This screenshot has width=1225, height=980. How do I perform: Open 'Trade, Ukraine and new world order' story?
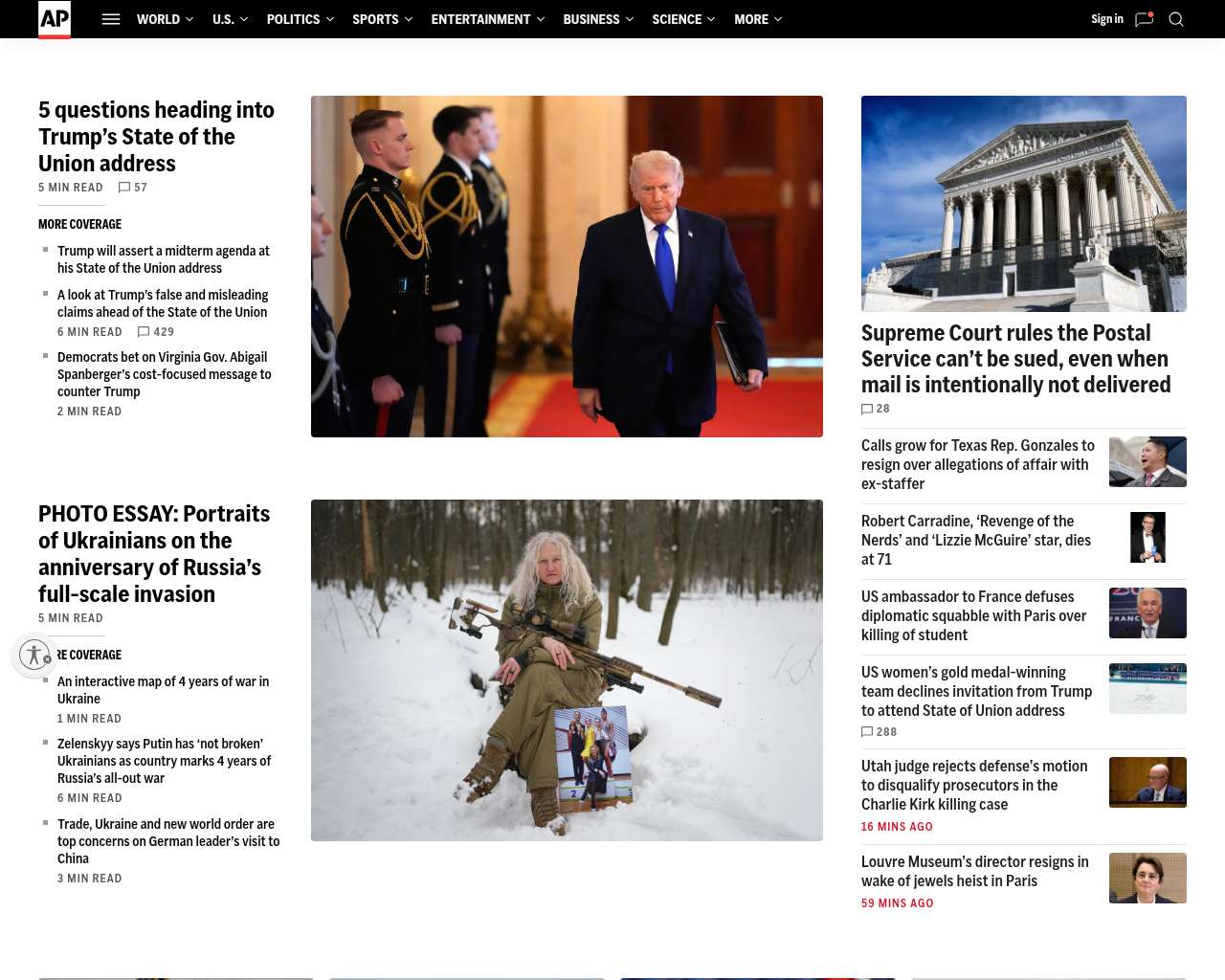point(168,841)
